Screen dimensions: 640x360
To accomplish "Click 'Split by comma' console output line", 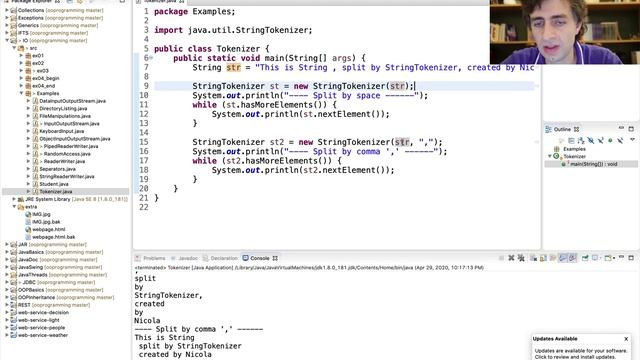I will pos(199,329).
